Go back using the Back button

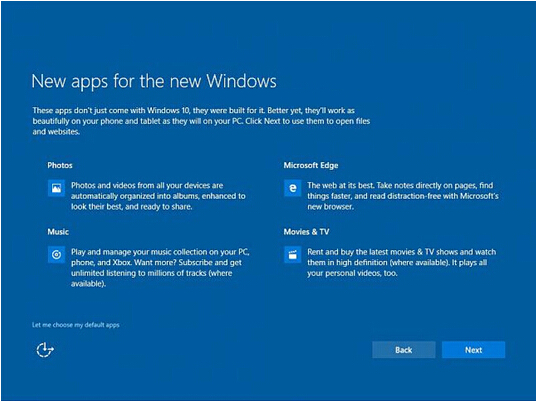click(404, 350)
